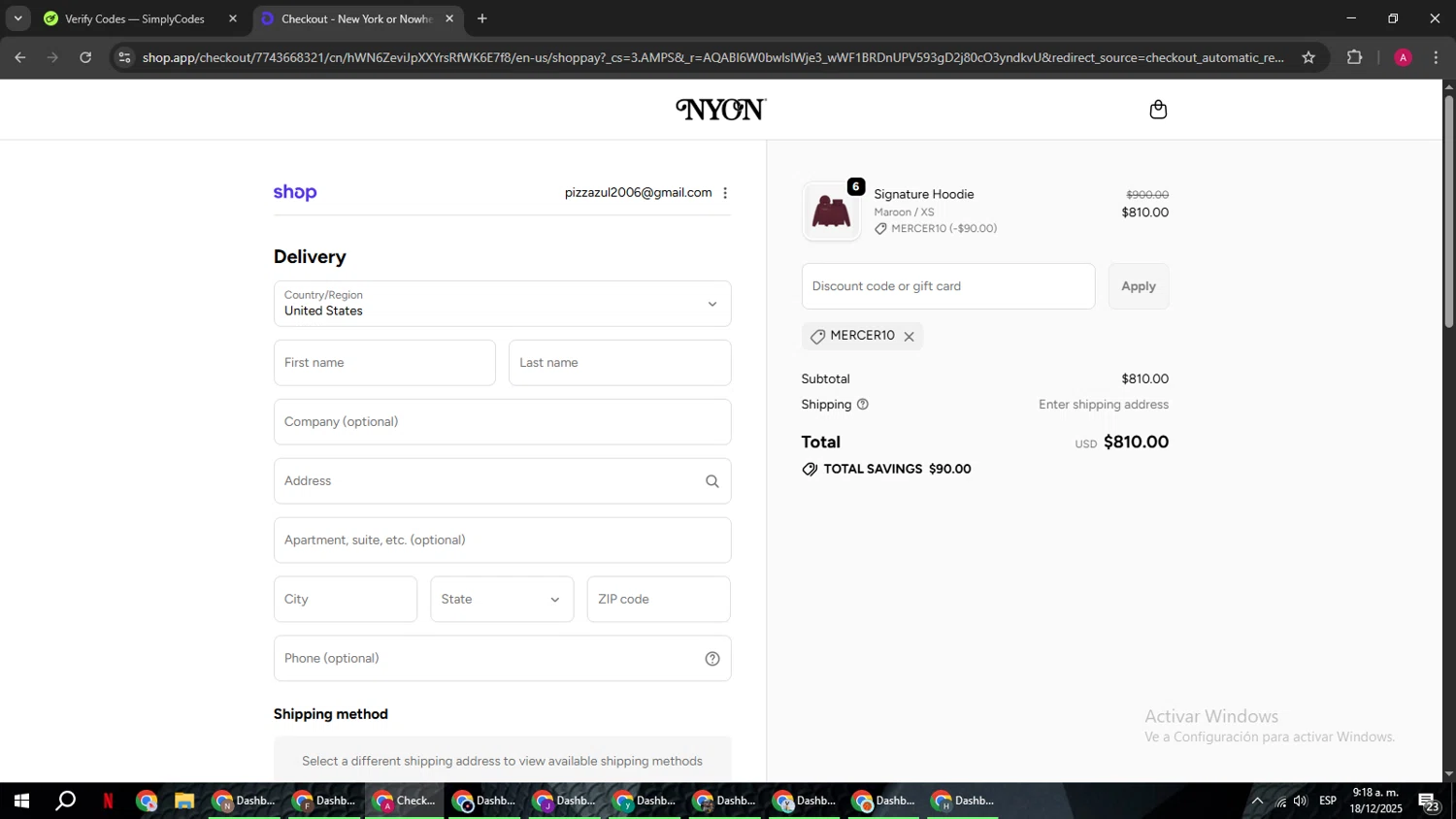Viewport: 1456px width, 819px height.
Task: Focus the Last name field
Action: click(x=619, y=363)
